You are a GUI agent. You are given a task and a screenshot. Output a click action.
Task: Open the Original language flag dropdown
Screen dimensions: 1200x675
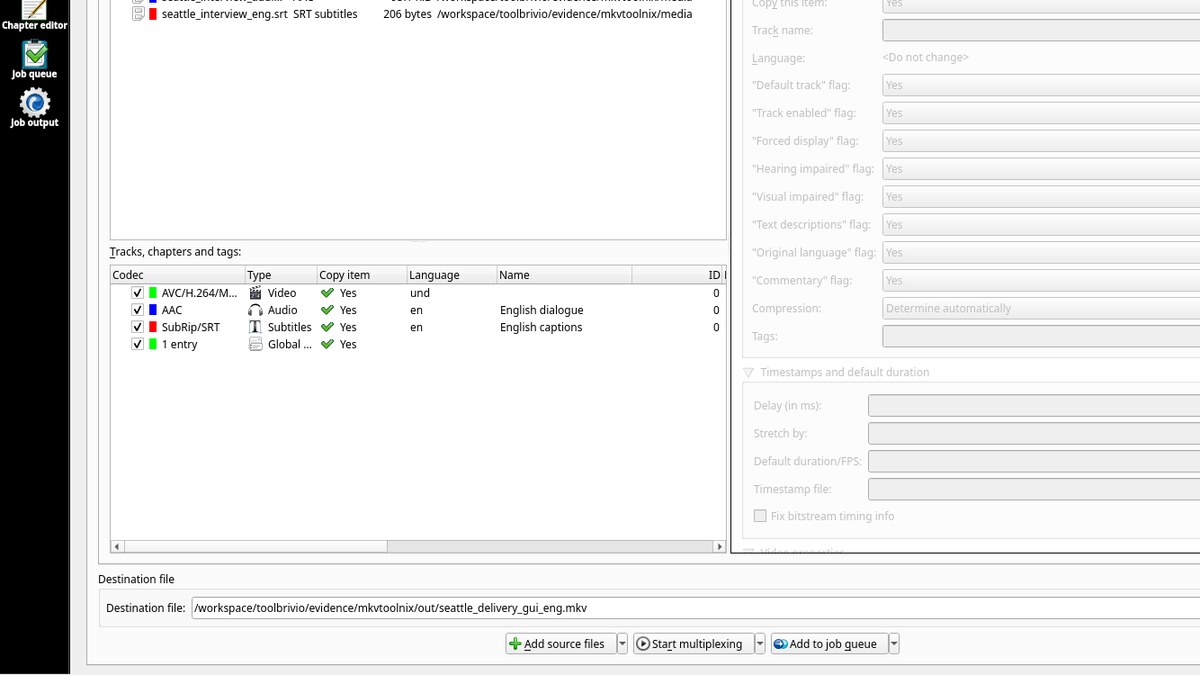coord(1041,253)
